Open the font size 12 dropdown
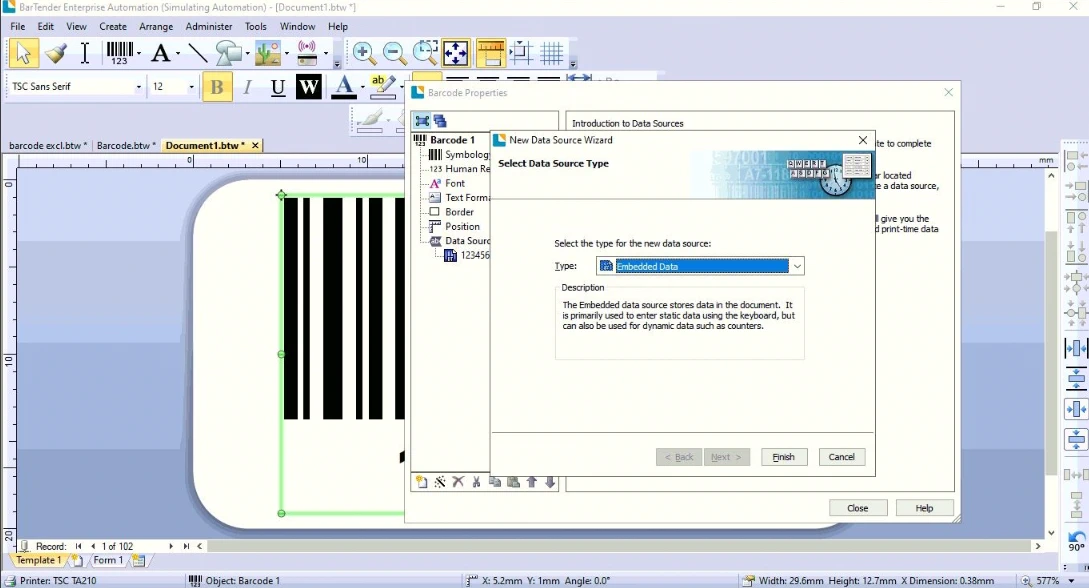Screen dimensions: 1089x588 click(x=191, y=87)
